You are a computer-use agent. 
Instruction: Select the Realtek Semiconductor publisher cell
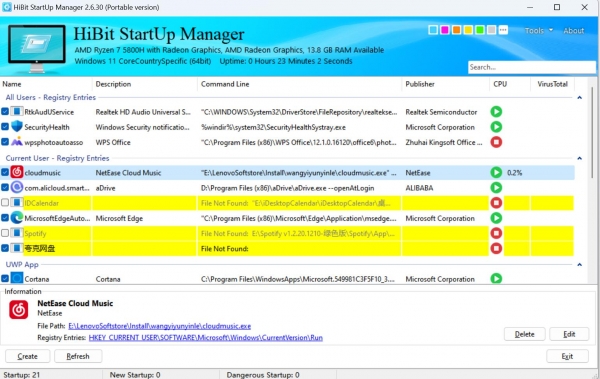441,112
